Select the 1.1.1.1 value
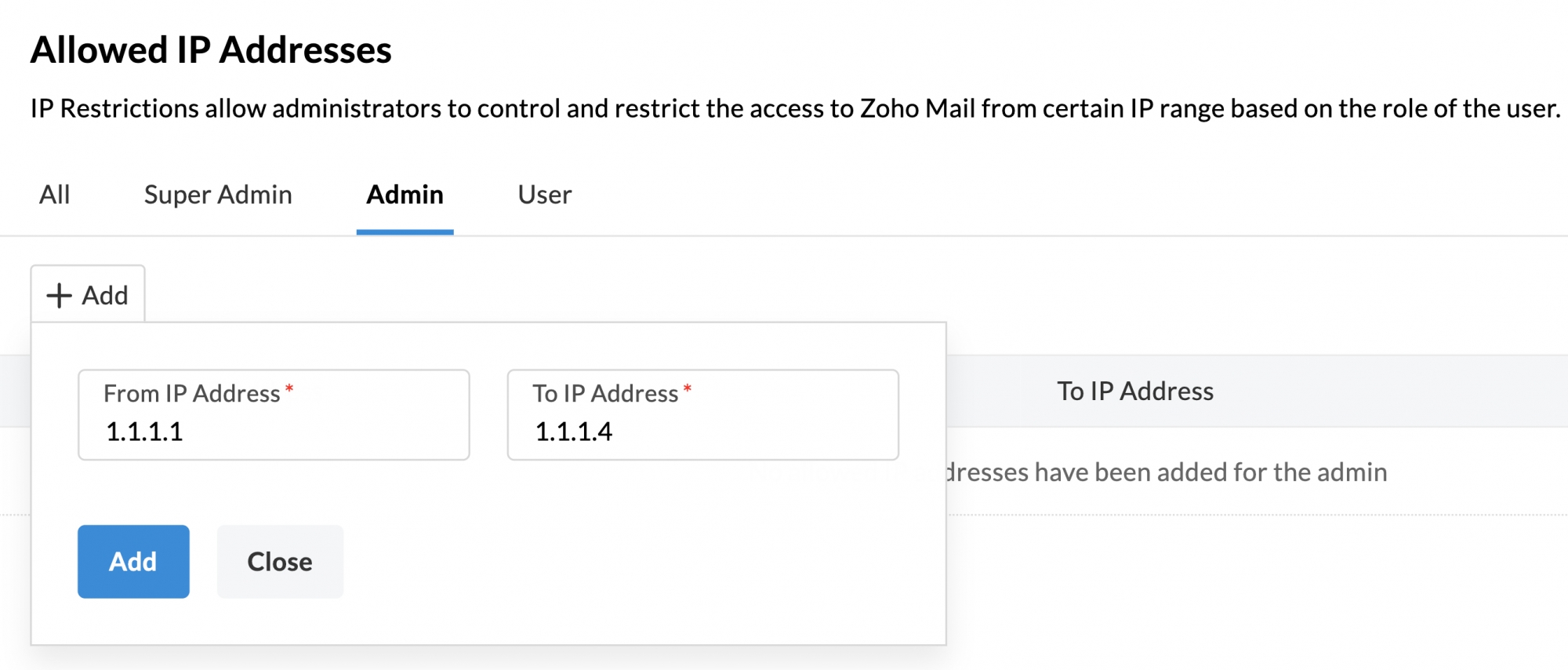Screen dimensions: 1568x670 pos(146,431)
